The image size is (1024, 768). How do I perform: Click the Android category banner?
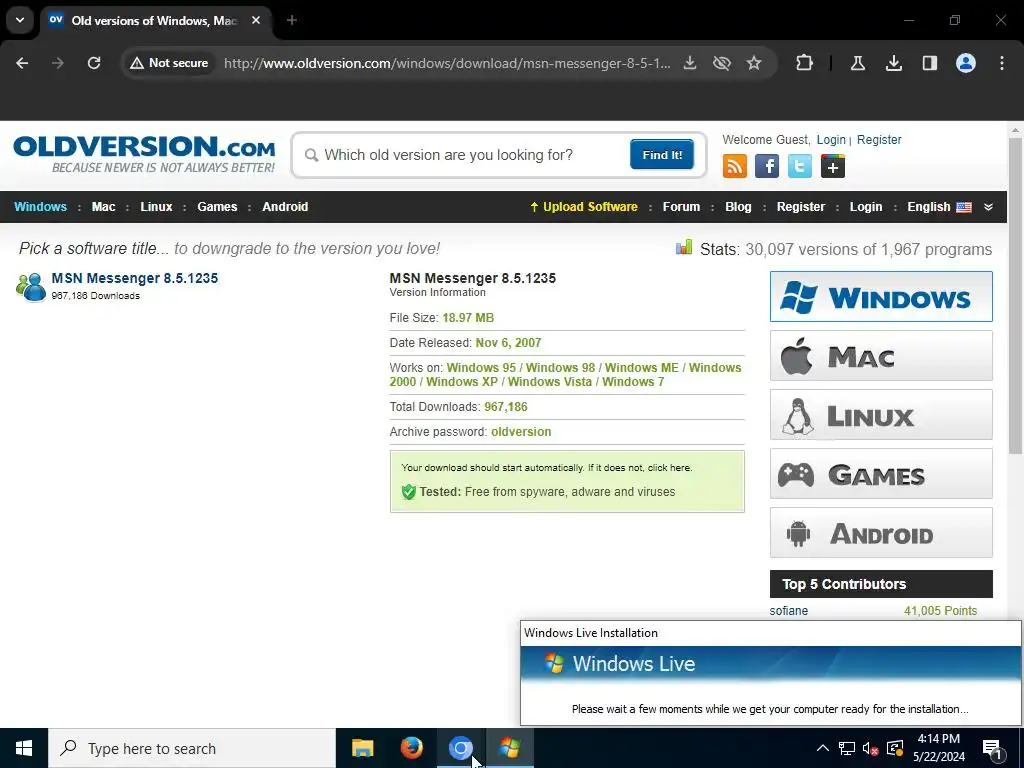tap(881, 533)
